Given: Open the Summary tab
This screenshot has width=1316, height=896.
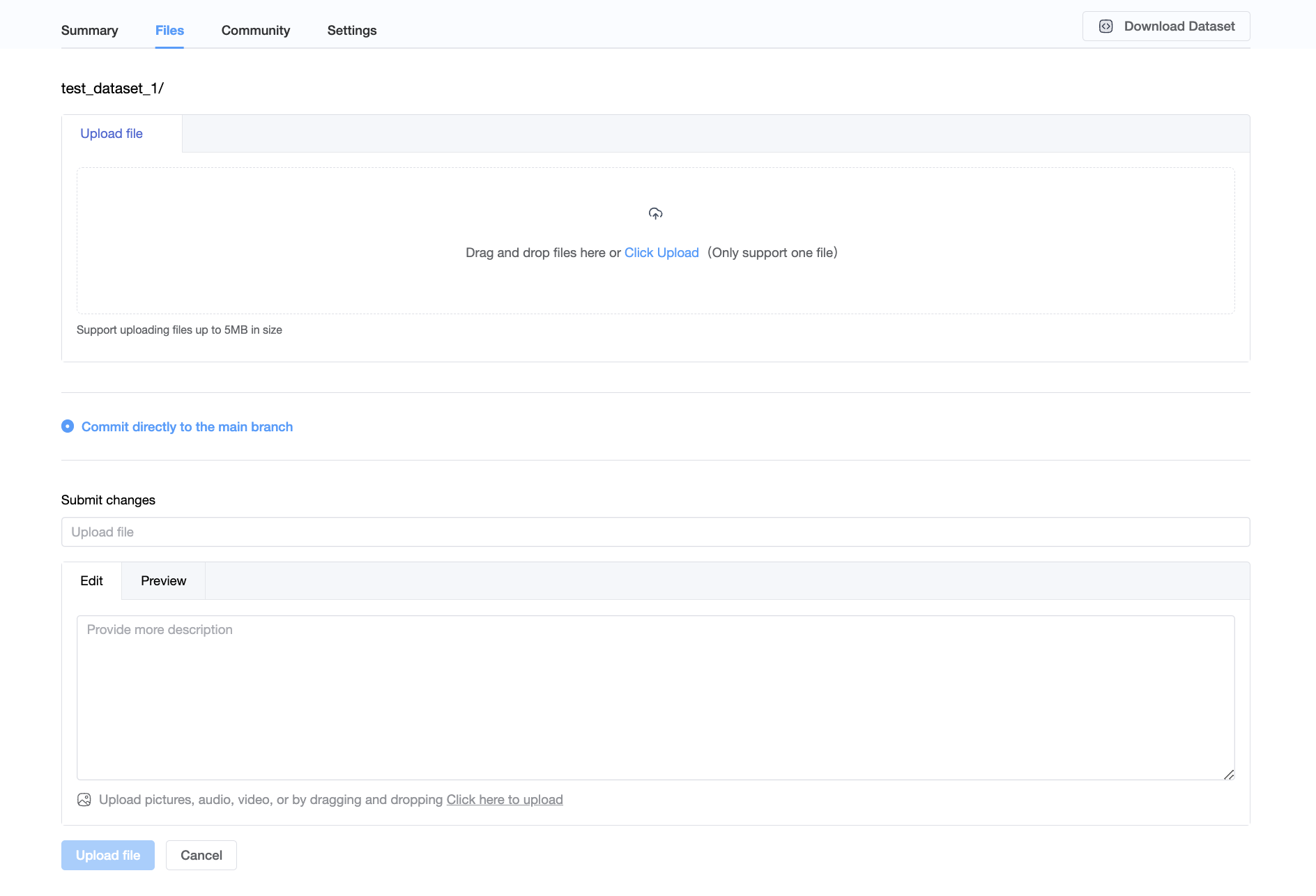Looking at the screenshot, I should point(89,31).
